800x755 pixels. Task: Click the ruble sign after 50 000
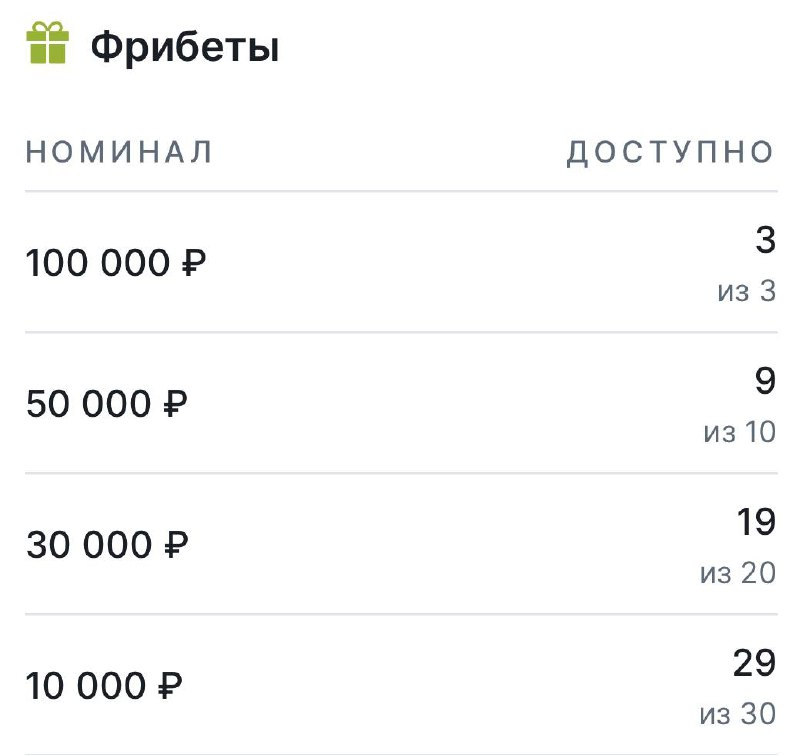point(175,405)
